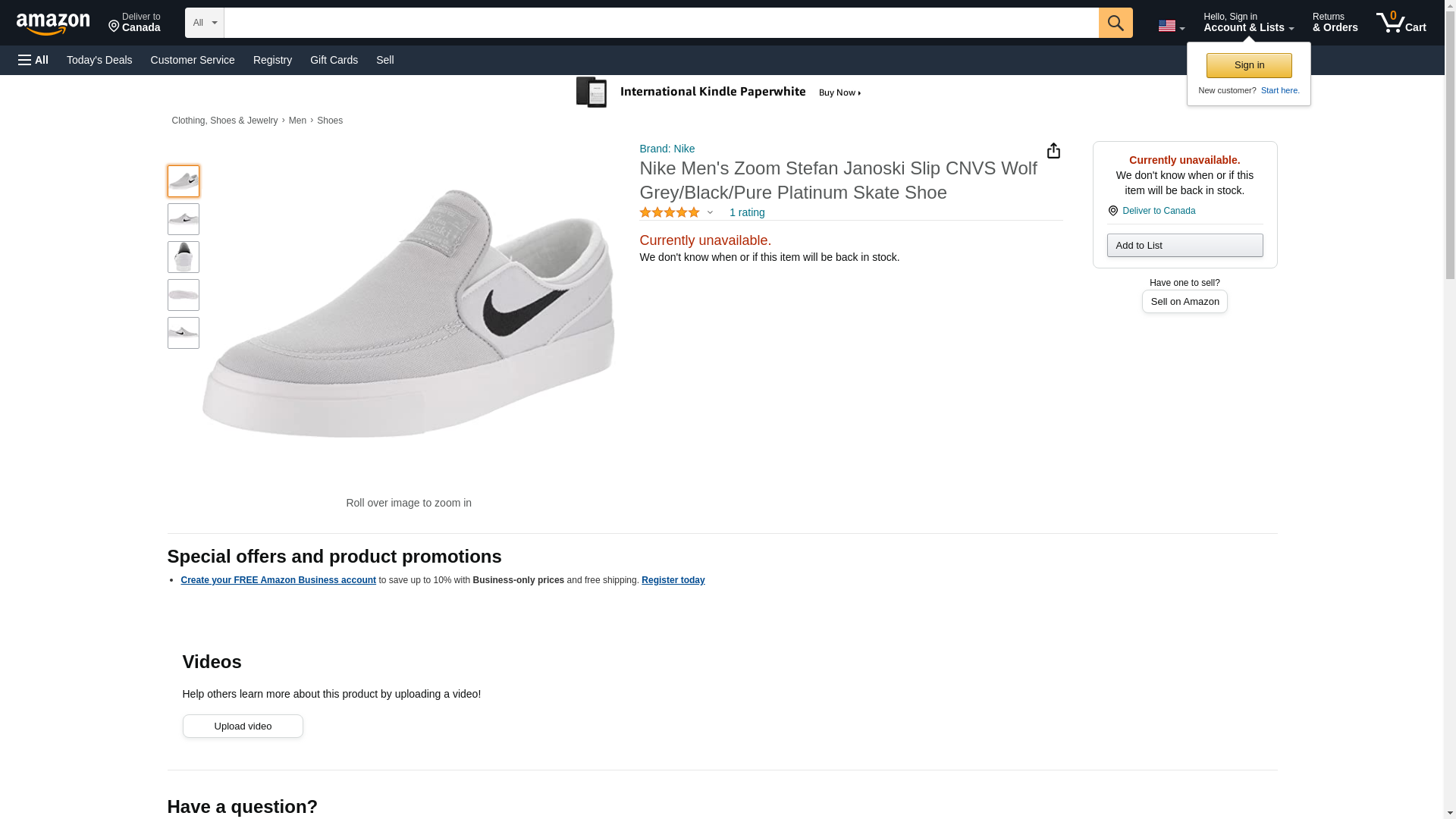This screenshot has height=819, width=1456.
Task: Click the Amazon logo
Action: pyautogui.click(x=53, y=24)
